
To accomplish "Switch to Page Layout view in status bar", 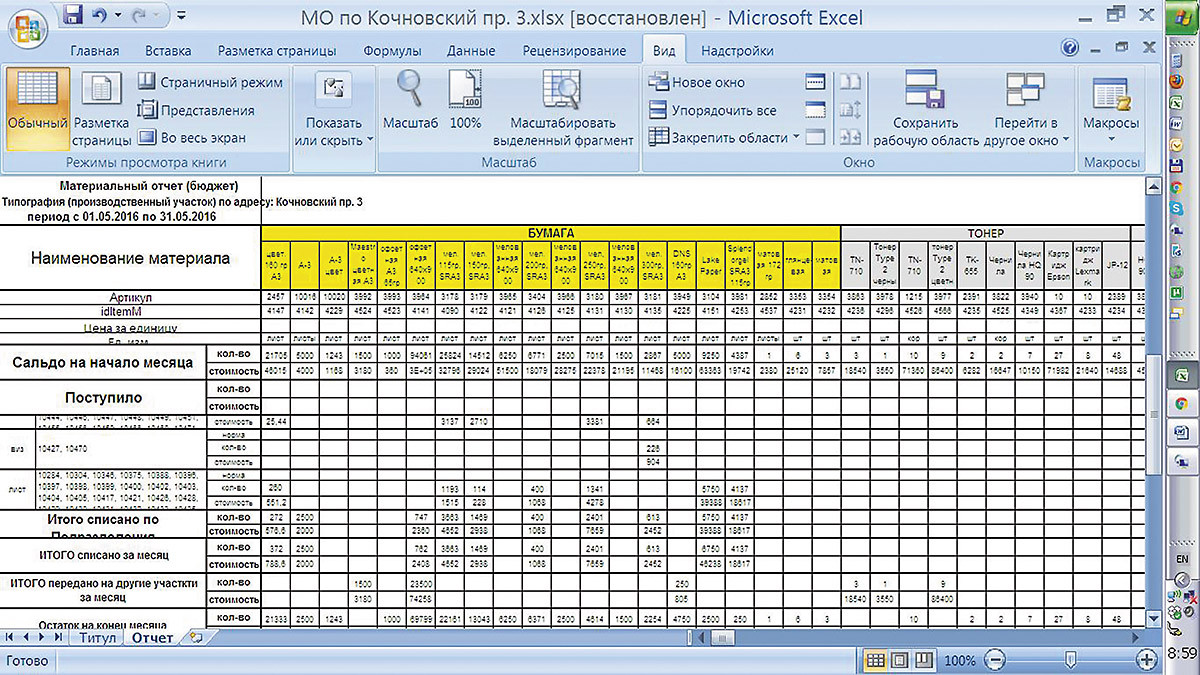I will [x=900, y=660].
